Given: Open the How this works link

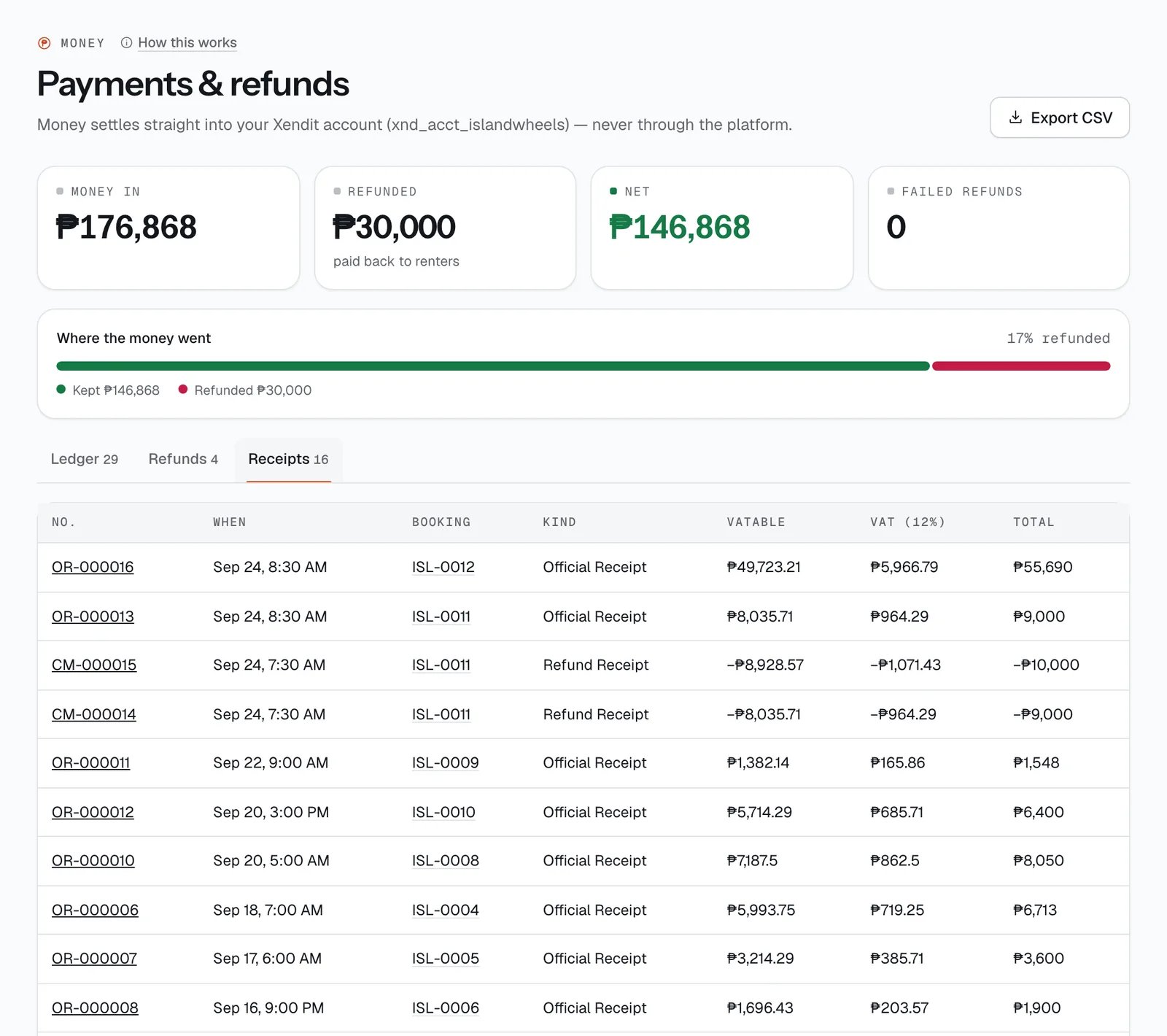Looking at the screenshot, I should point(187,42).
